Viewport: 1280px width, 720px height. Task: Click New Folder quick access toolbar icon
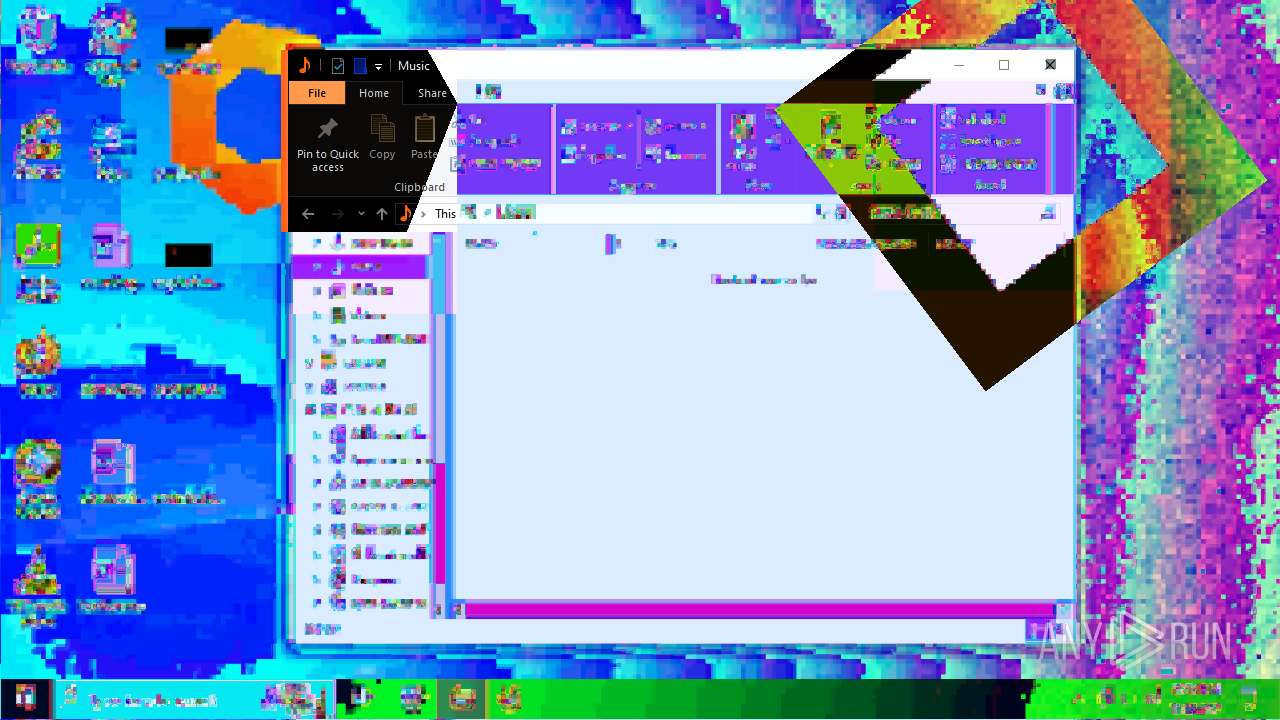[360, 66]
